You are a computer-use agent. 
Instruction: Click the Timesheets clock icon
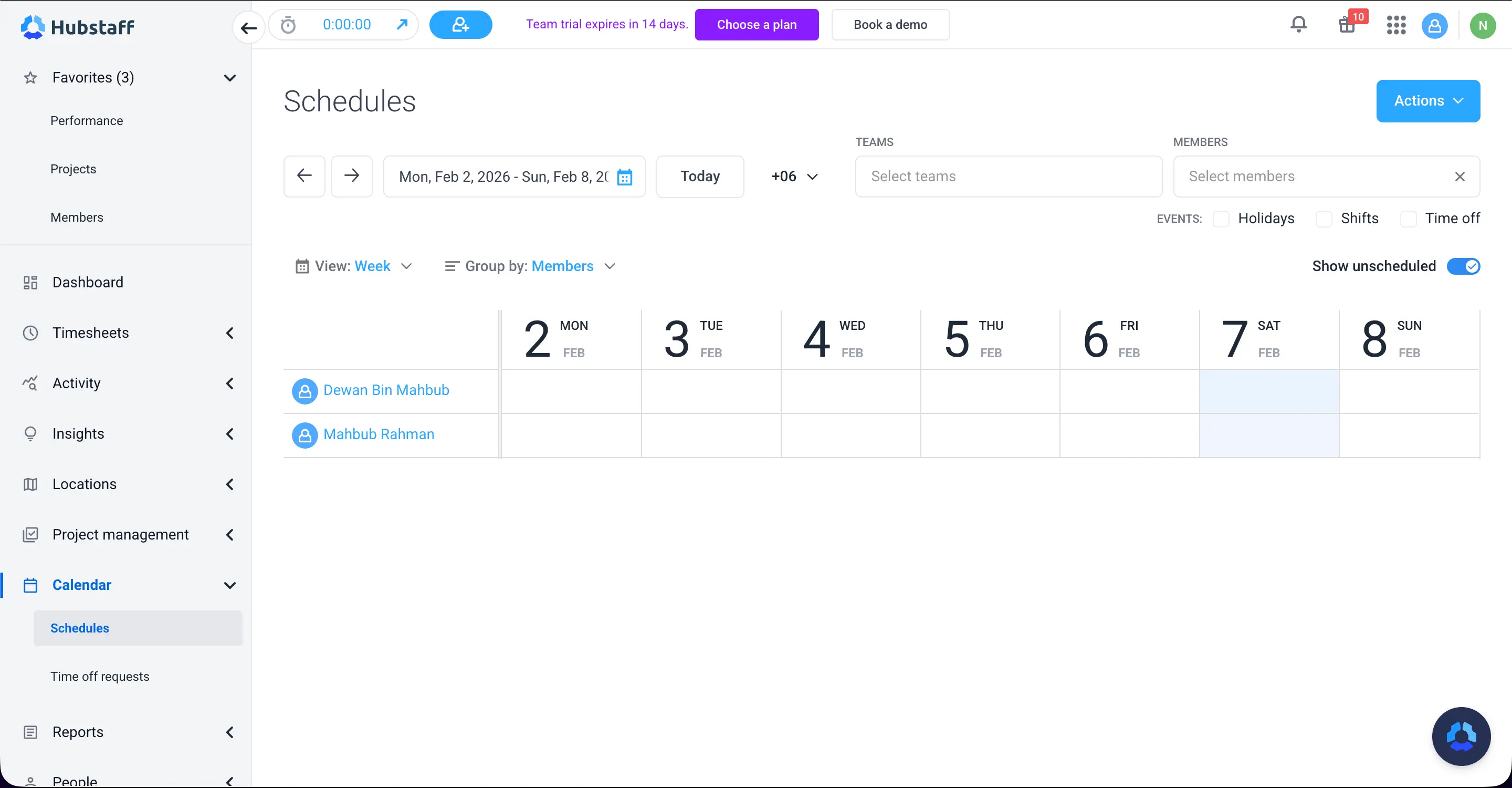pyautogui.click(x=30, y=333)
